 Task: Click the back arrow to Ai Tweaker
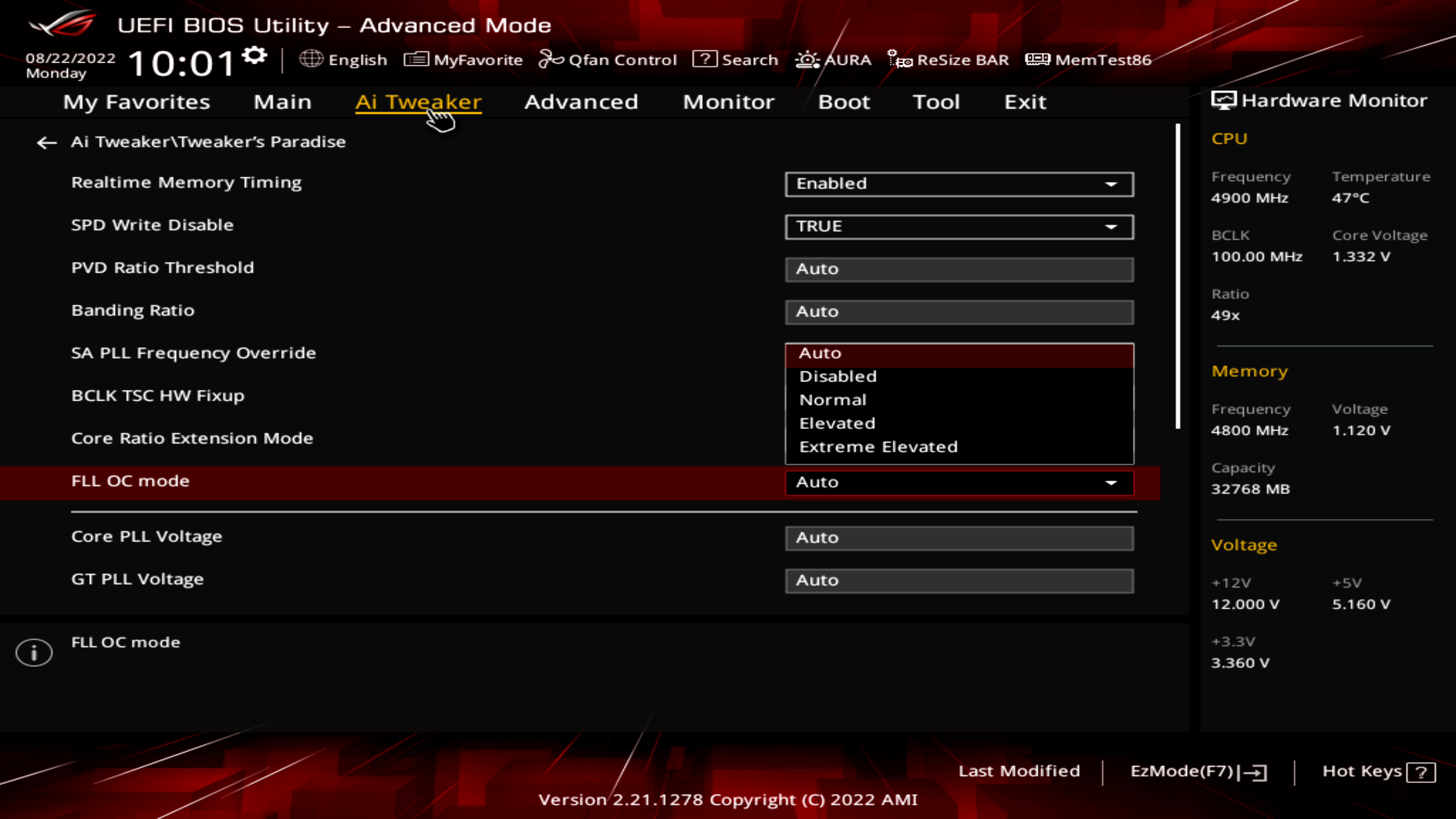coord(46,143)
